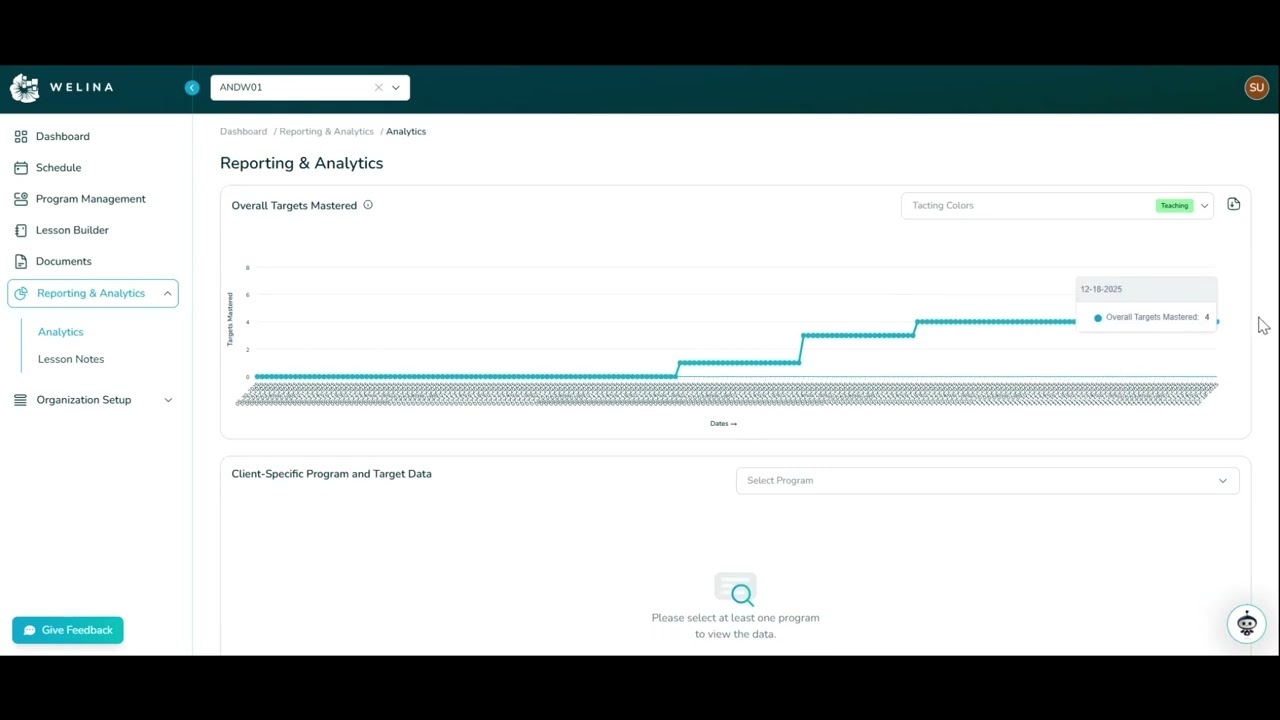Open the Schedule page
The height and width of the screenshot is (720, 1280).
59,168
